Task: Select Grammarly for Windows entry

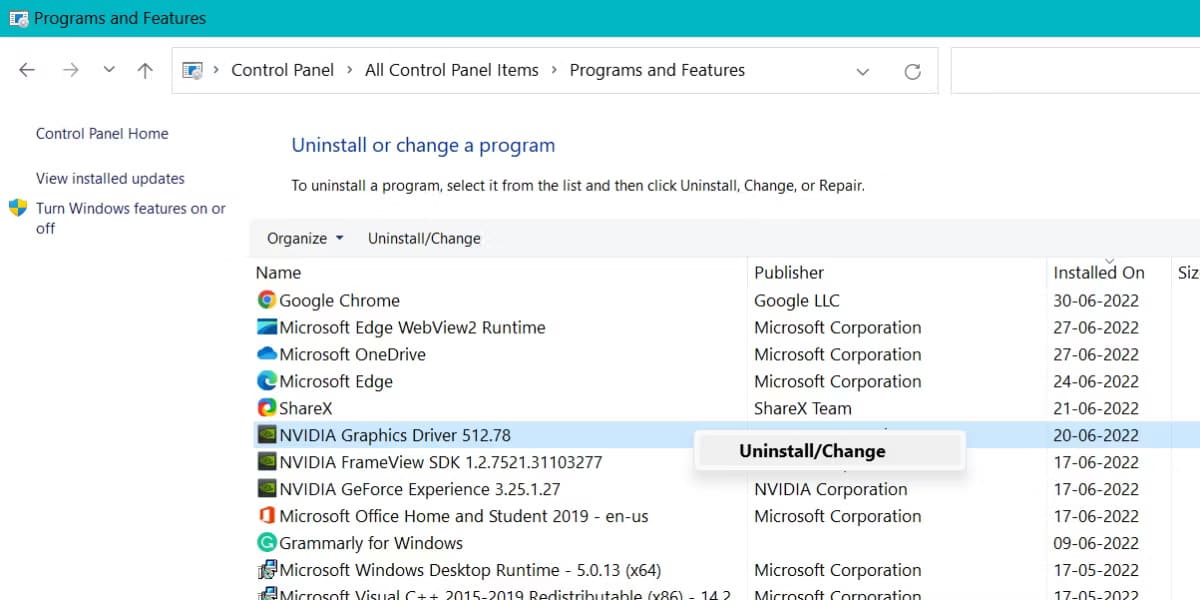Action: tap(371, 543)
